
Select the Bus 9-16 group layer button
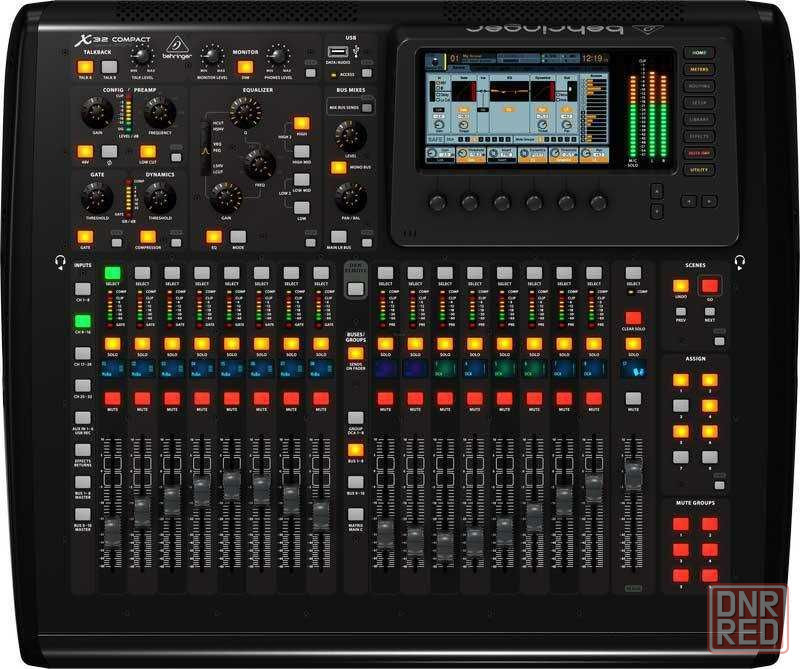point(356,482)
